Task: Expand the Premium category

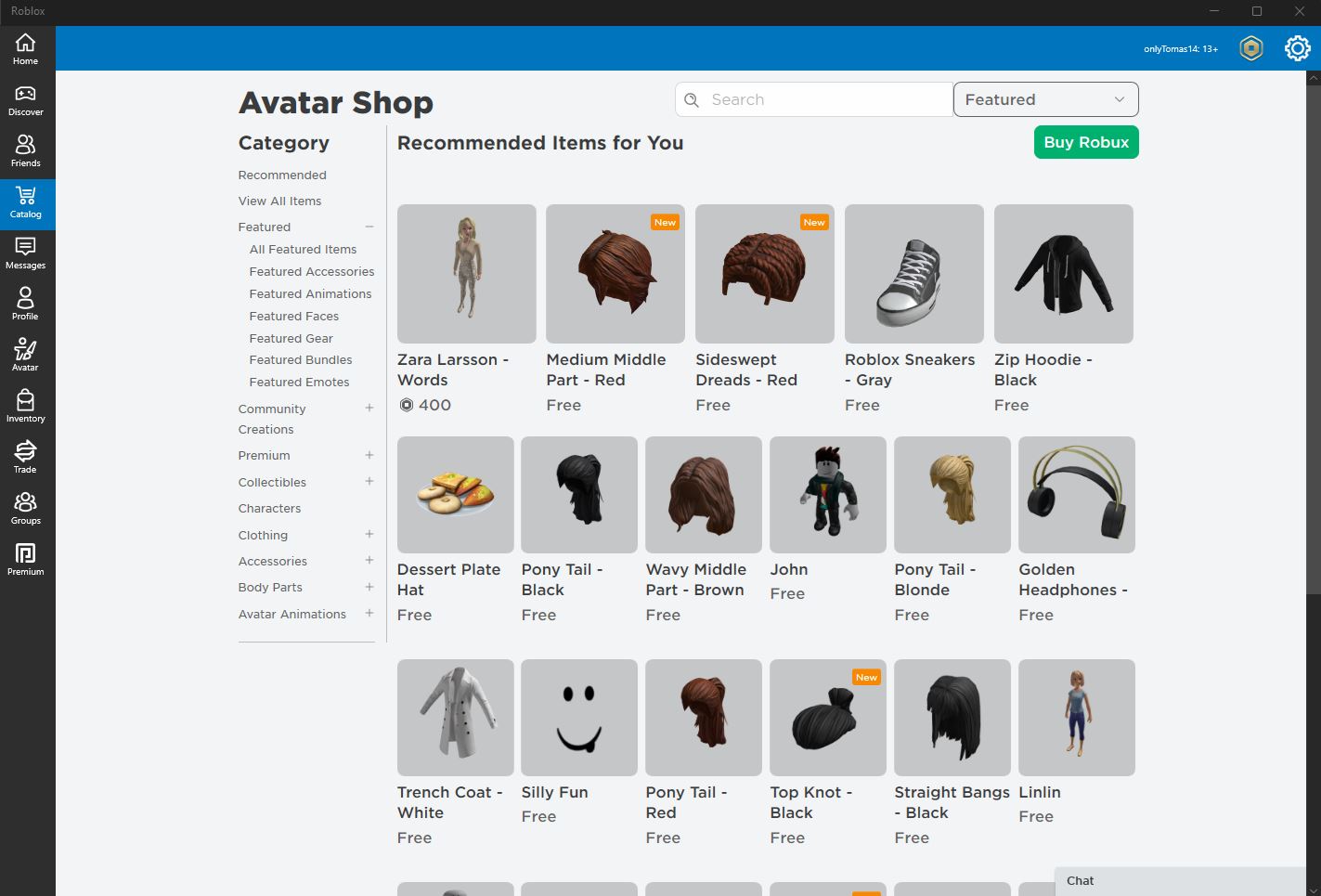Action: pos(369,455)
